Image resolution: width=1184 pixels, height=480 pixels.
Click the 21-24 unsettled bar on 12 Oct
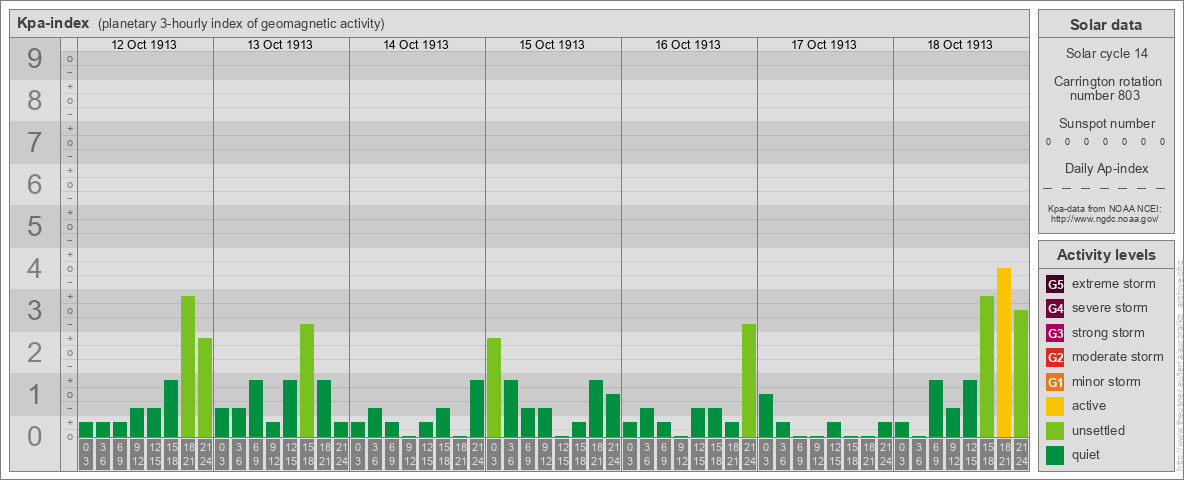205,387
